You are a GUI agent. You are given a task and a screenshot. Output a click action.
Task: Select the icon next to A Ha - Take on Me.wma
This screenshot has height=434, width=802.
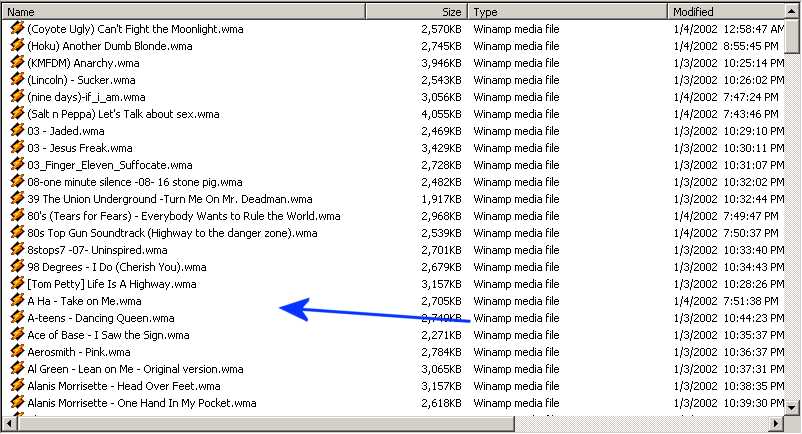click(17, 301)
